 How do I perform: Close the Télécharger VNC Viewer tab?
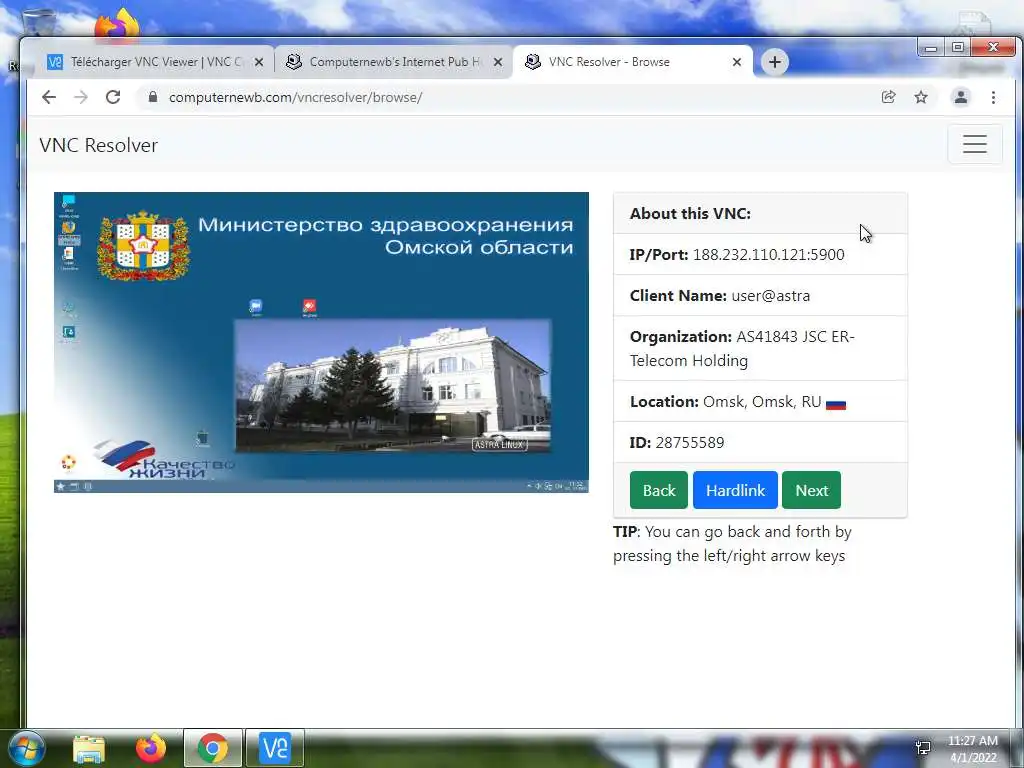pyautogui.click(x=259, y=62)
